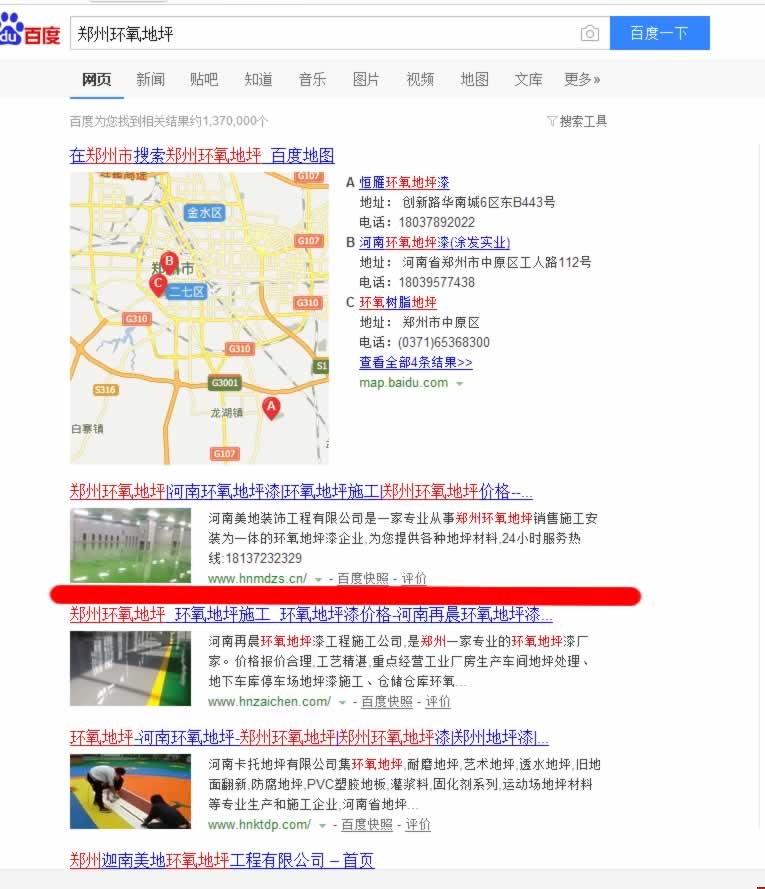Open the 搜索工具 filter tool
The image size is (765, 889).
(x=577, y=121)
